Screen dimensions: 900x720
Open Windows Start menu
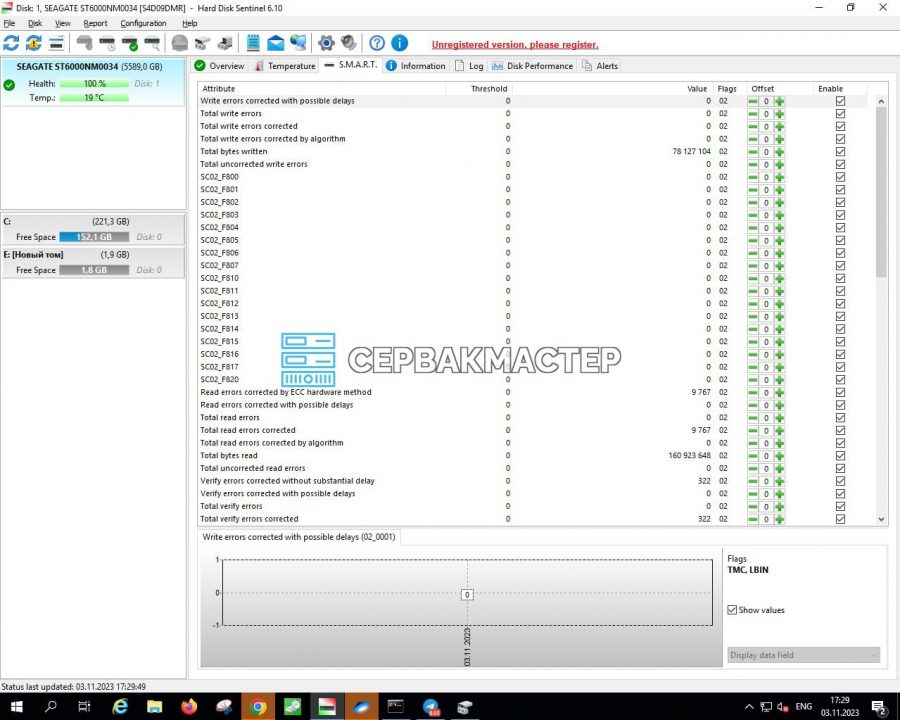pyautogui.click(x=16, y=706)
